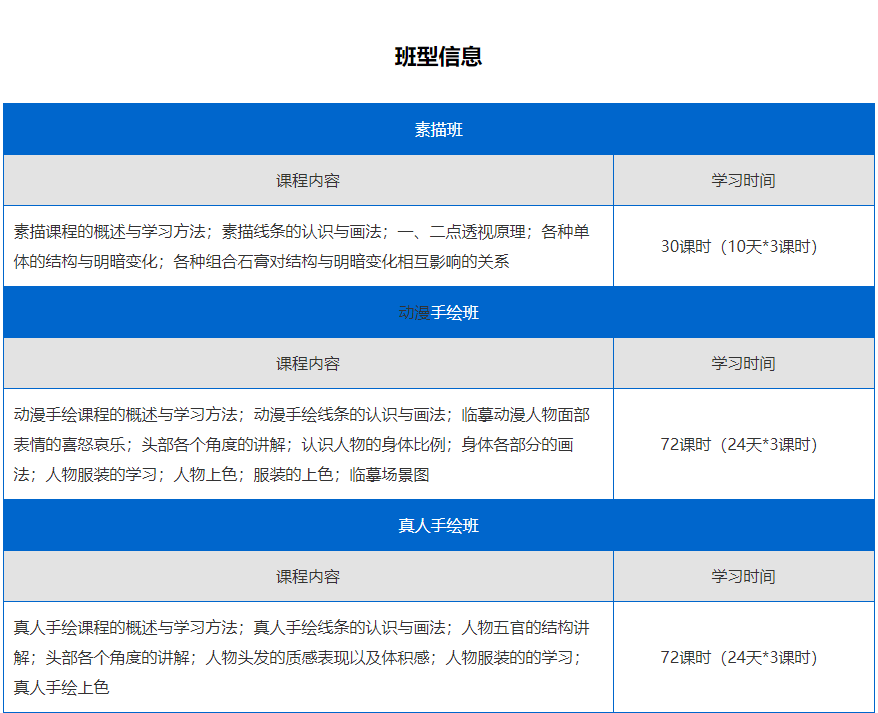Click the 课程内容 header under 动漫手绘班

pos(307,364)
